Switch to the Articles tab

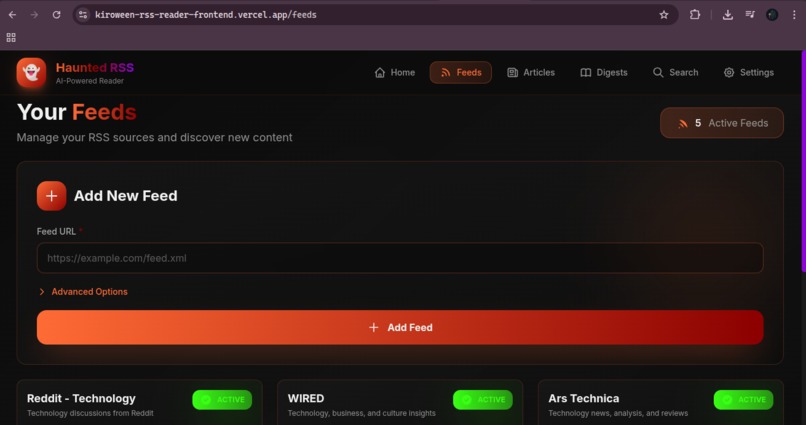click(x=531, y=72)
